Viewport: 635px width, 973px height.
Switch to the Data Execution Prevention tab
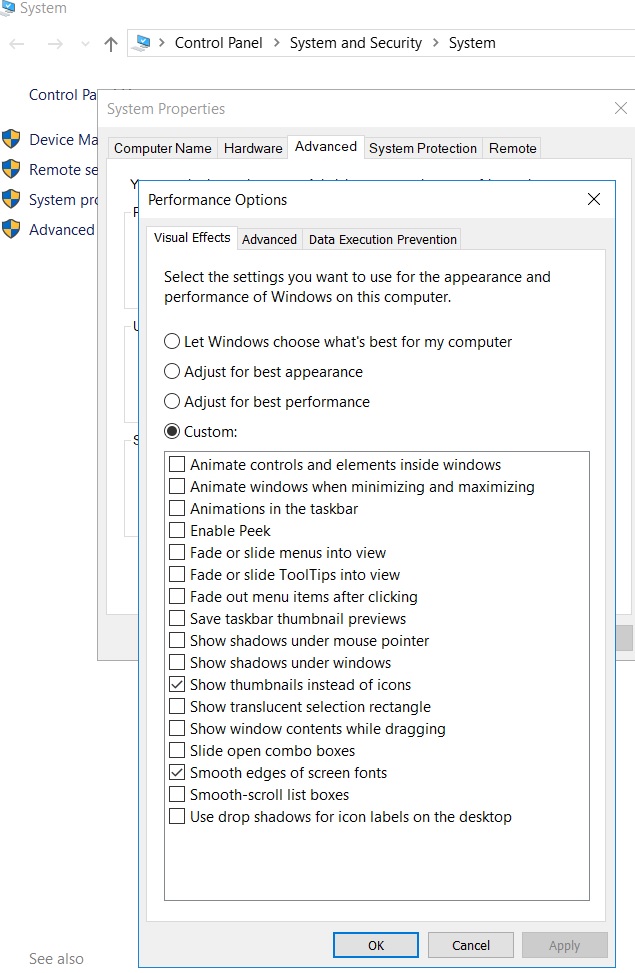pos(382,240)
